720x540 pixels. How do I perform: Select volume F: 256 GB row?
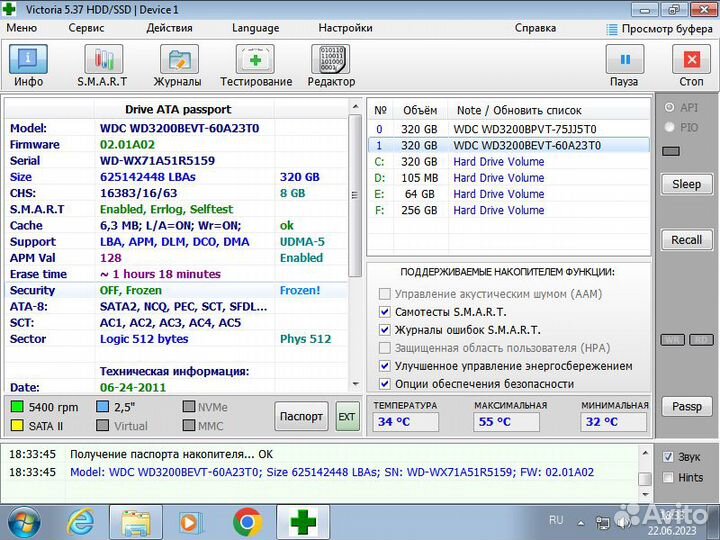click(x=509, y=210)
